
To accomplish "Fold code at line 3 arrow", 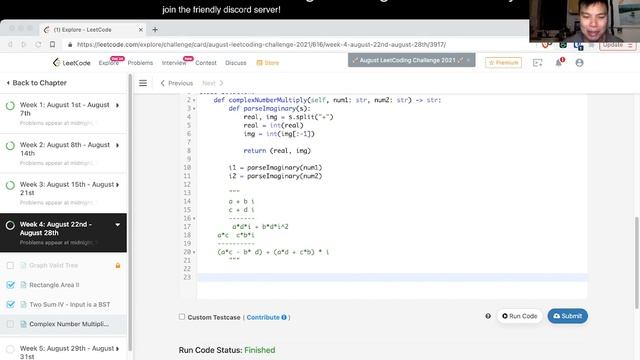I will click(x=194, y=109).
